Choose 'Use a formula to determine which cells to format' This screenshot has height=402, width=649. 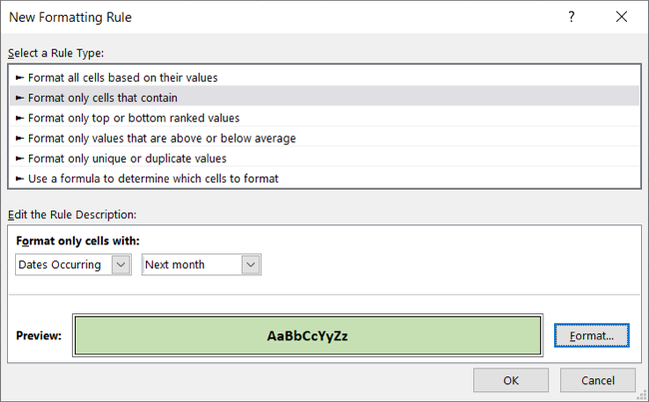pyautogui.click(x=324, y=178)
